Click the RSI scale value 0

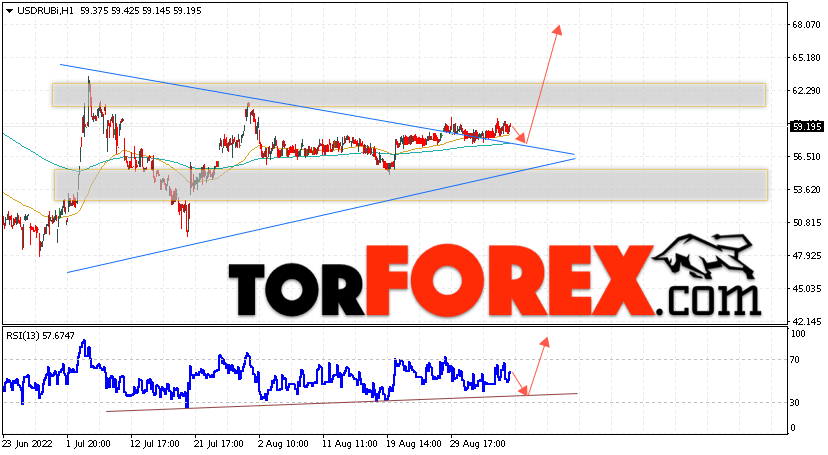pyautogui.click(x=793, y=428)
